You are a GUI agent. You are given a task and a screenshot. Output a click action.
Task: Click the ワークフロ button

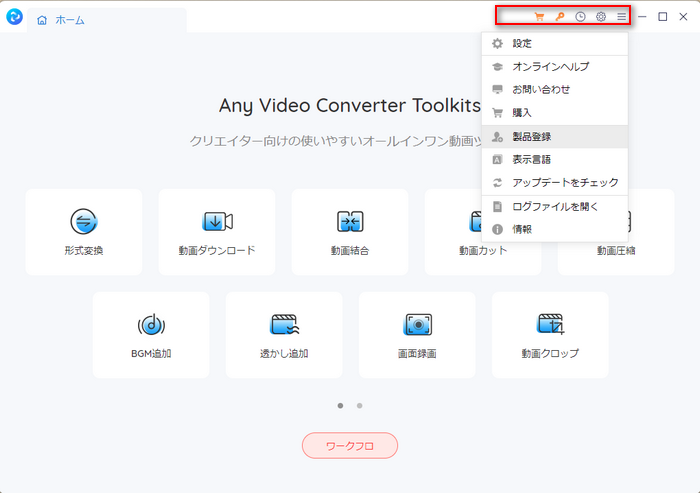350,446
